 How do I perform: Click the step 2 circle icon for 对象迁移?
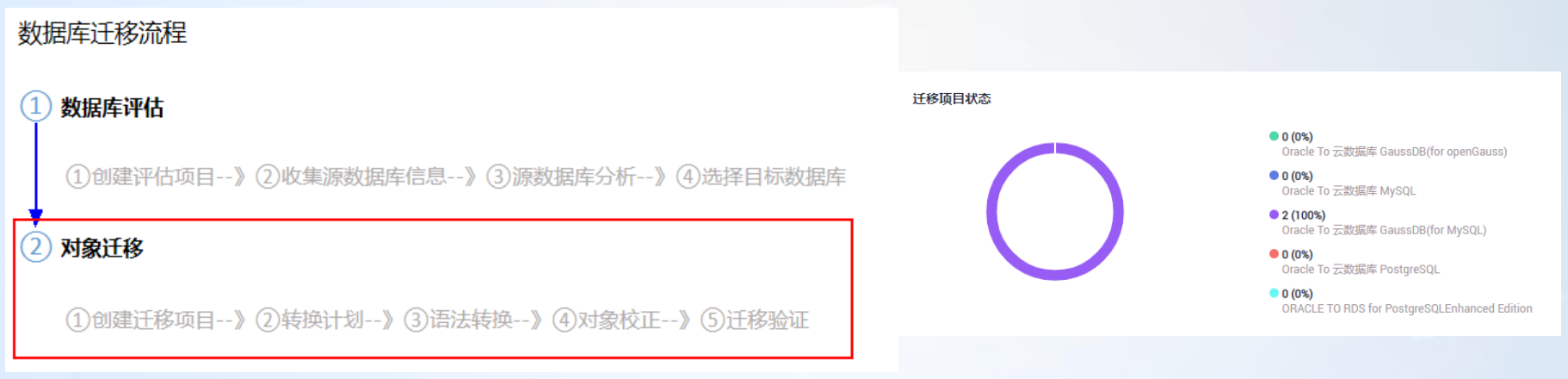point(35,247)
